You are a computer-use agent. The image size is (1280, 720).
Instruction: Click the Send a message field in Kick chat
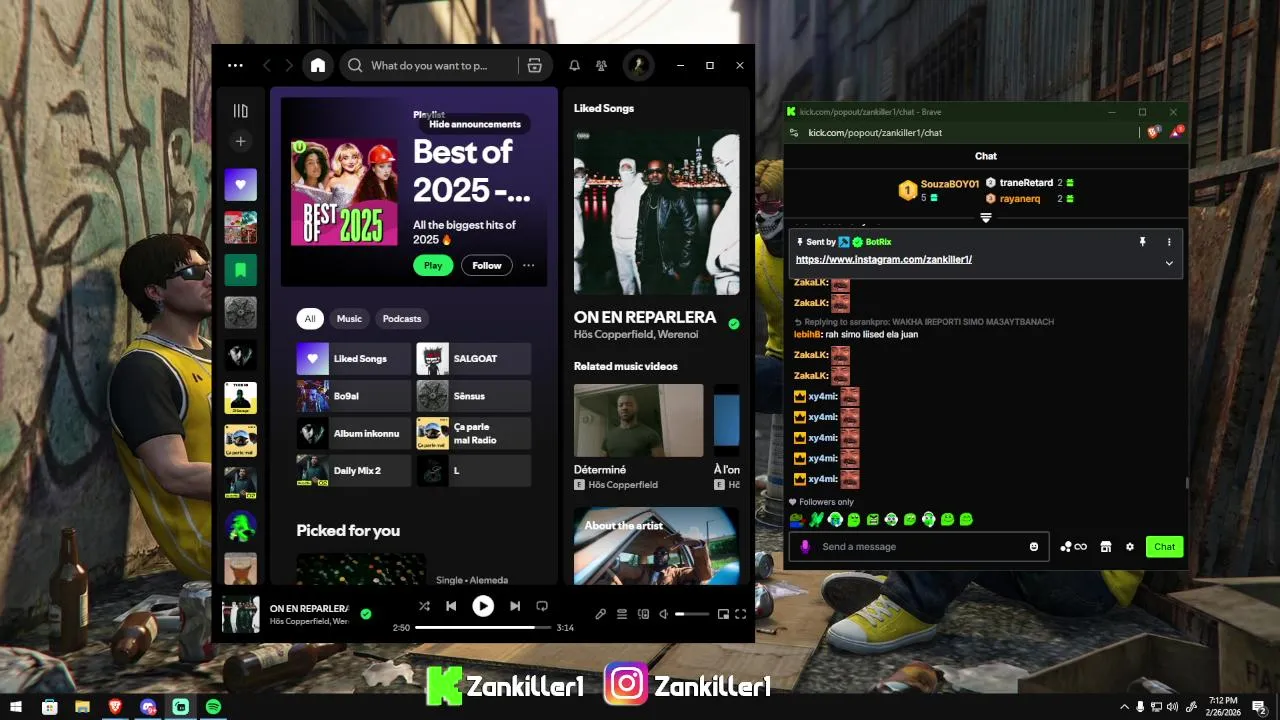point(919,546)
